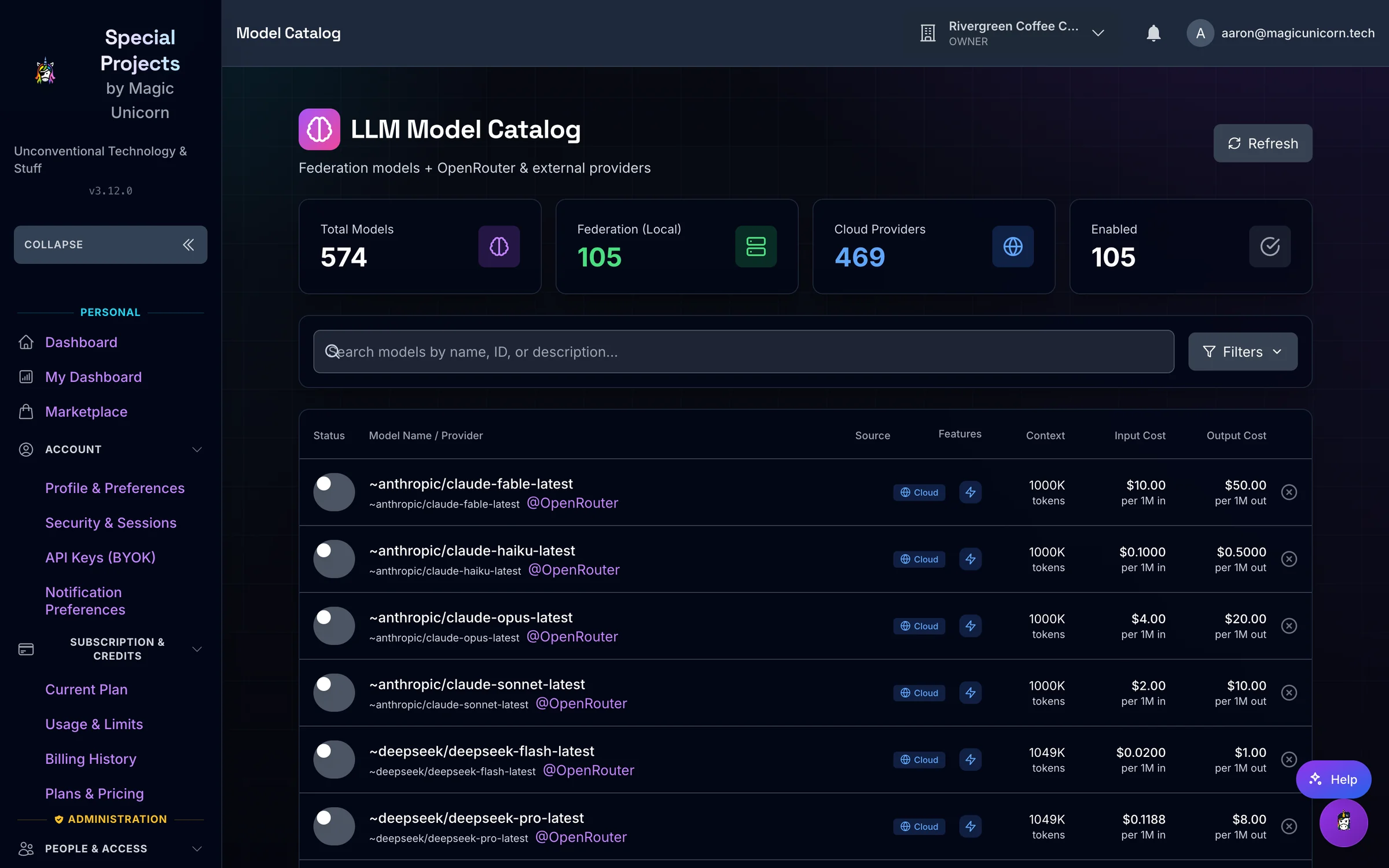Toggle deepseek-pro-latest model status
1389x868 pixels.
(334, 826)
